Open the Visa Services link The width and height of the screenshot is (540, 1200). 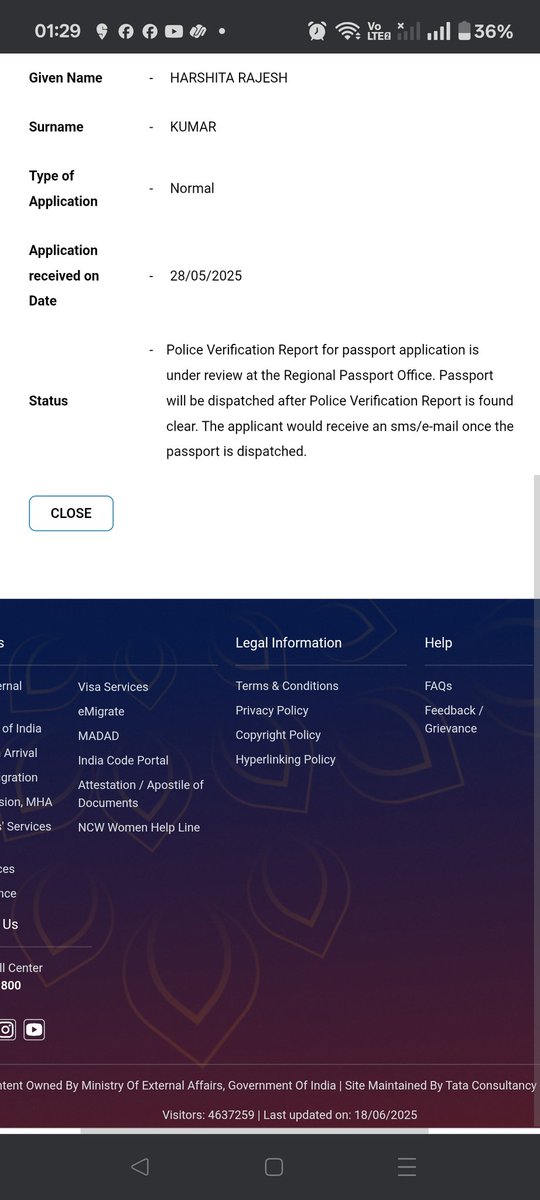coord(113,687)
